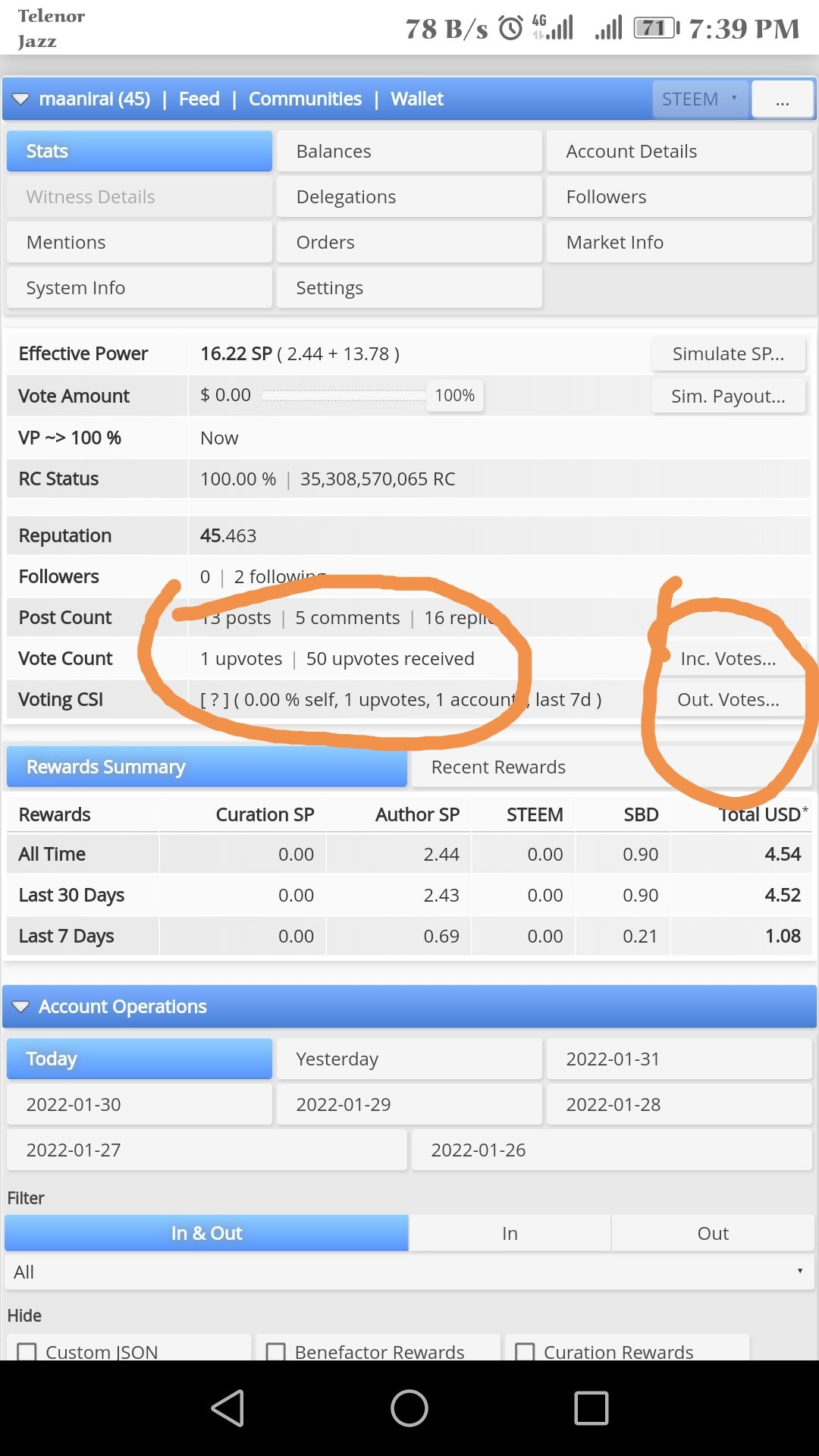This screenshot has height=1456, width=819.
Task: Open the Feed link in header
Action: tap(199, 99)
